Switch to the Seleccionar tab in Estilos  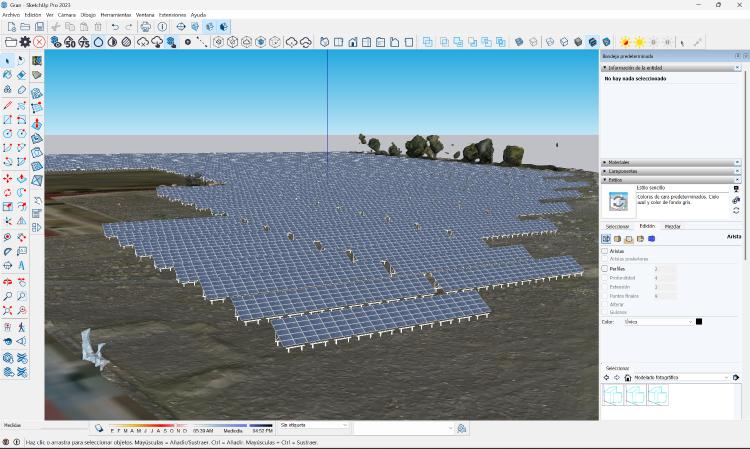pyautogui.click(x=617, y=227)
